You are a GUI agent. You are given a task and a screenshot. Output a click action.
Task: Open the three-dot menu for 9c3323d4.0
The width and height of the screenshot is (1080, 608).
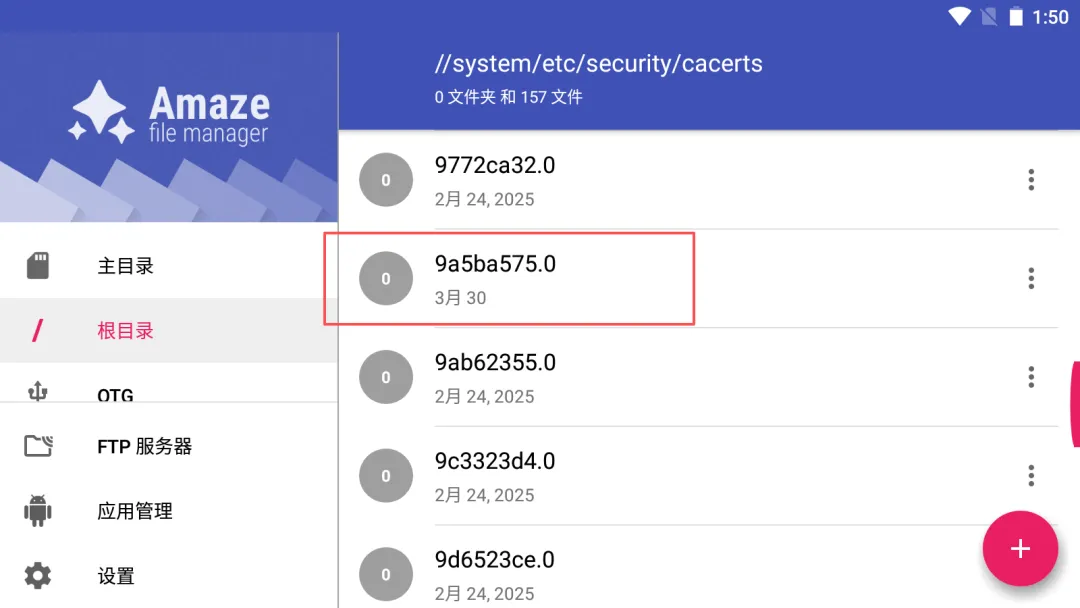(x=1031, y=476)
